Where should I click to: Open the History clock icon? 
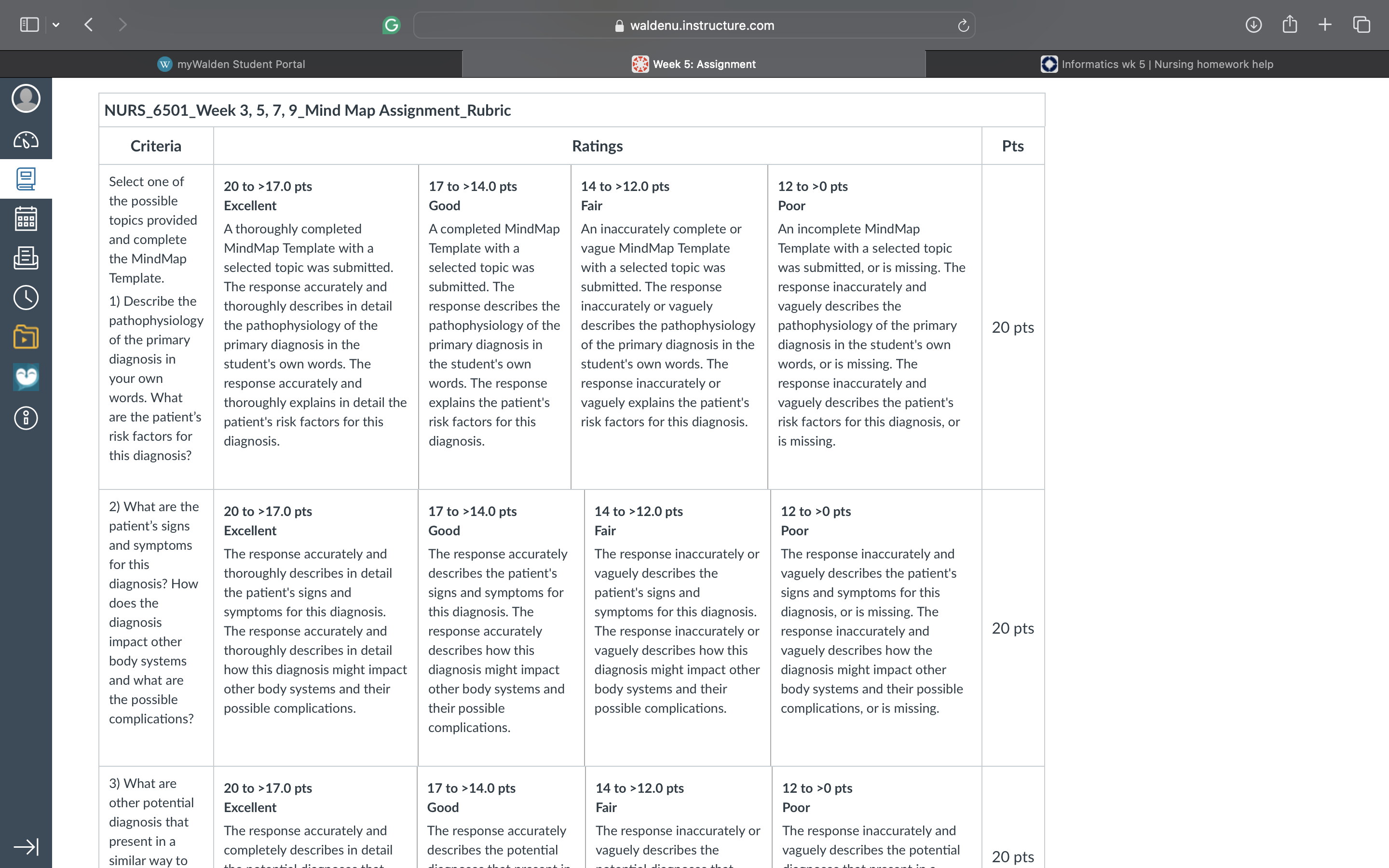point(26,298)
